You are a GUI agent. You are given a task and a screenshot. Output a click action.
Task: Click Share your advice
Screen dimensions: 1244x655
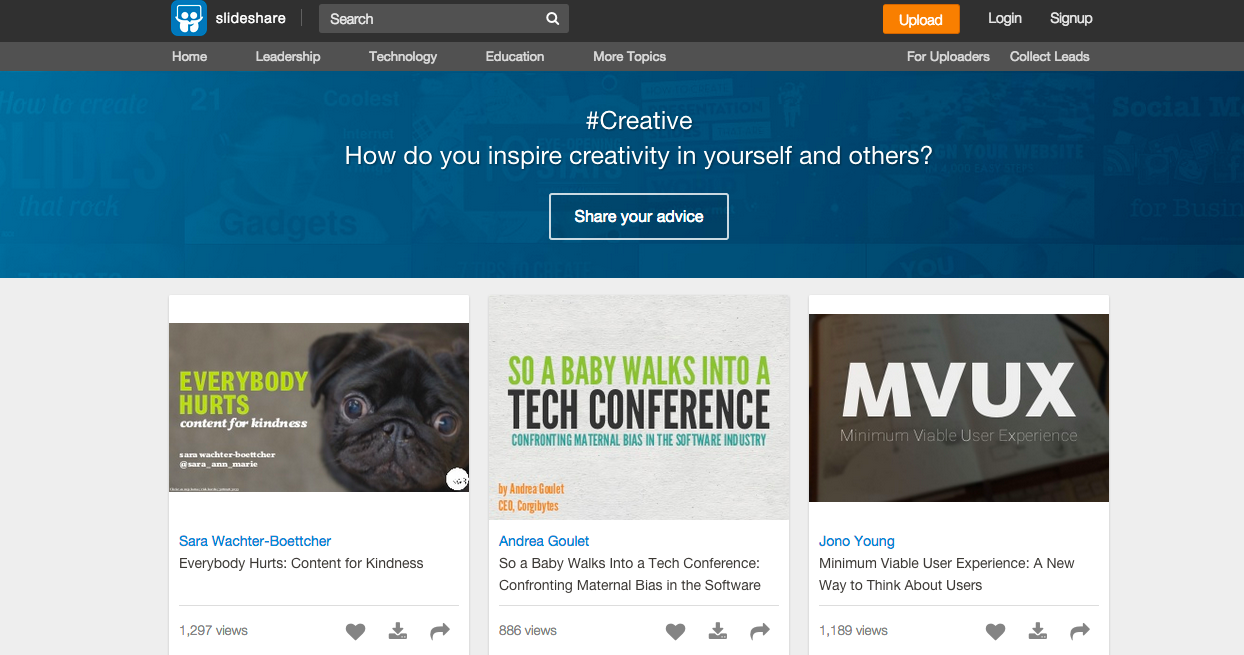point(638,216)
